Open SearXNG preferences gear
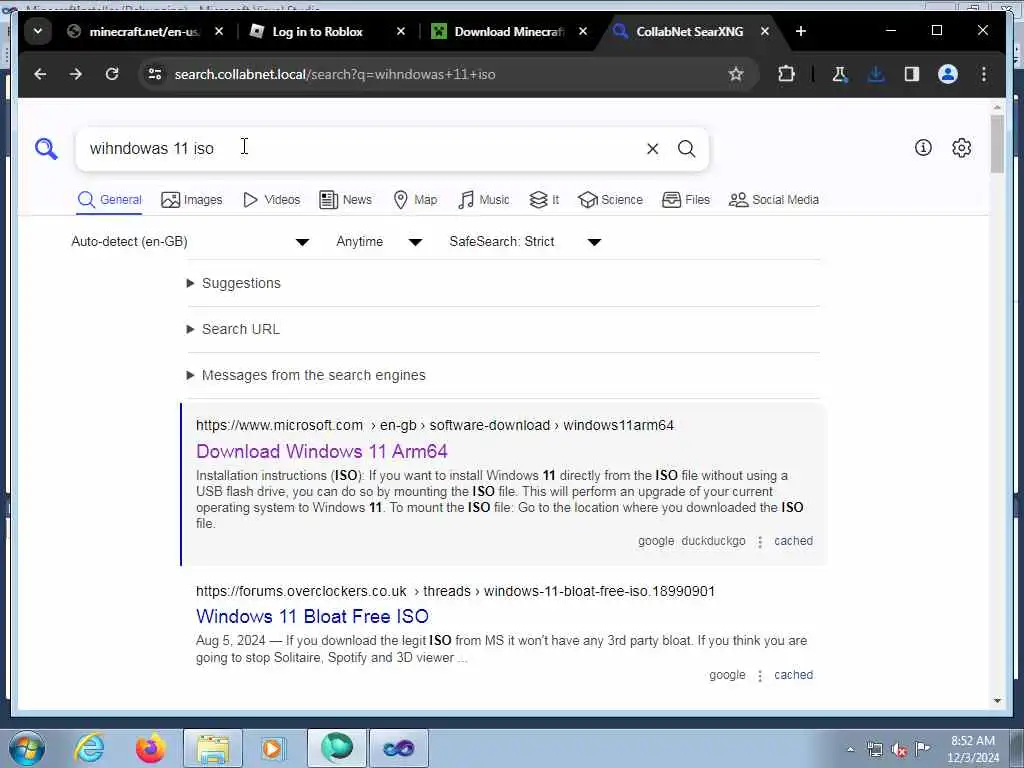Screen dimensions: 1024x768 tap(961, 148)
